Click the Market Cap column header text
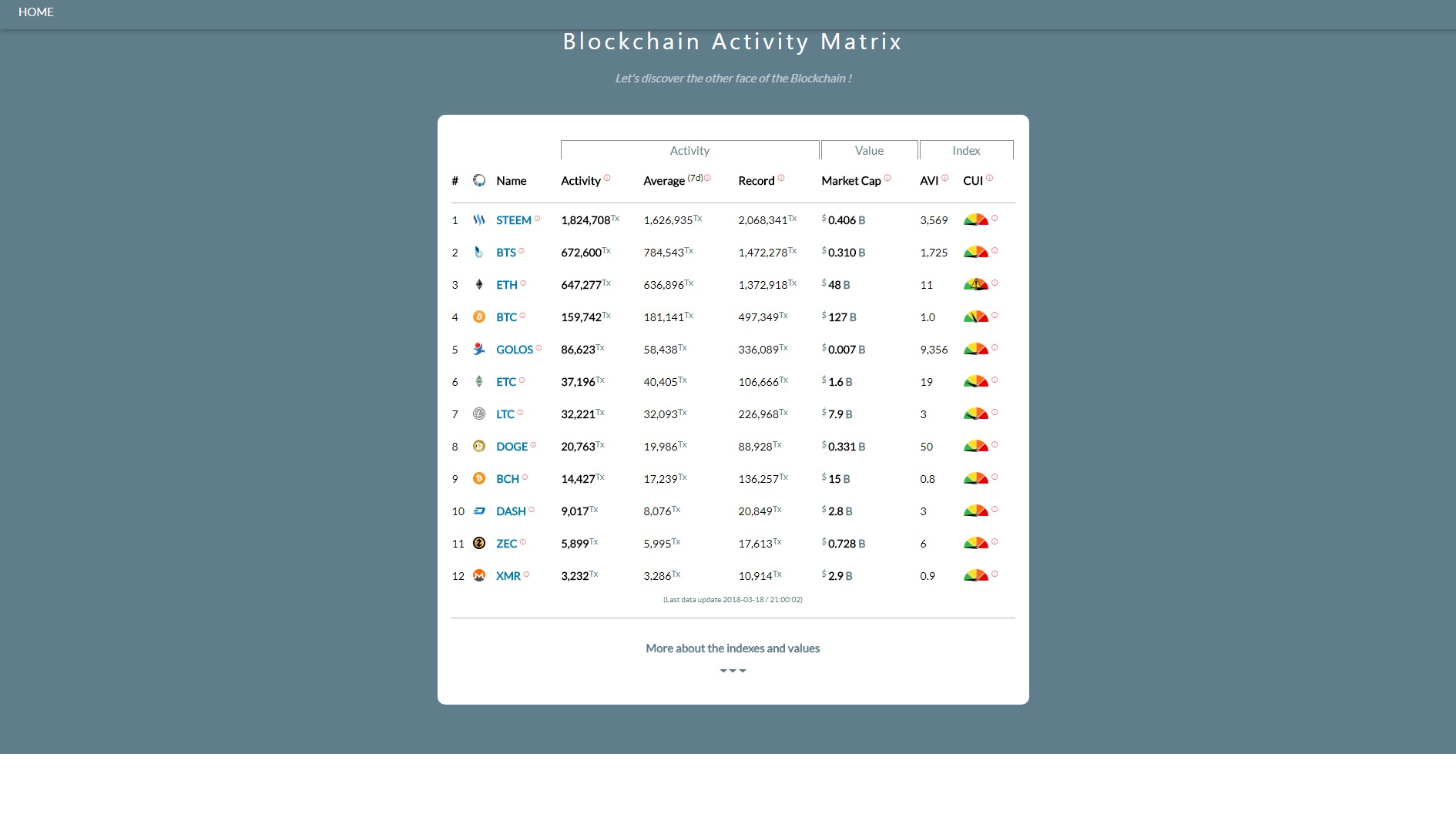The image size is (1456, 824). point(851,181)
